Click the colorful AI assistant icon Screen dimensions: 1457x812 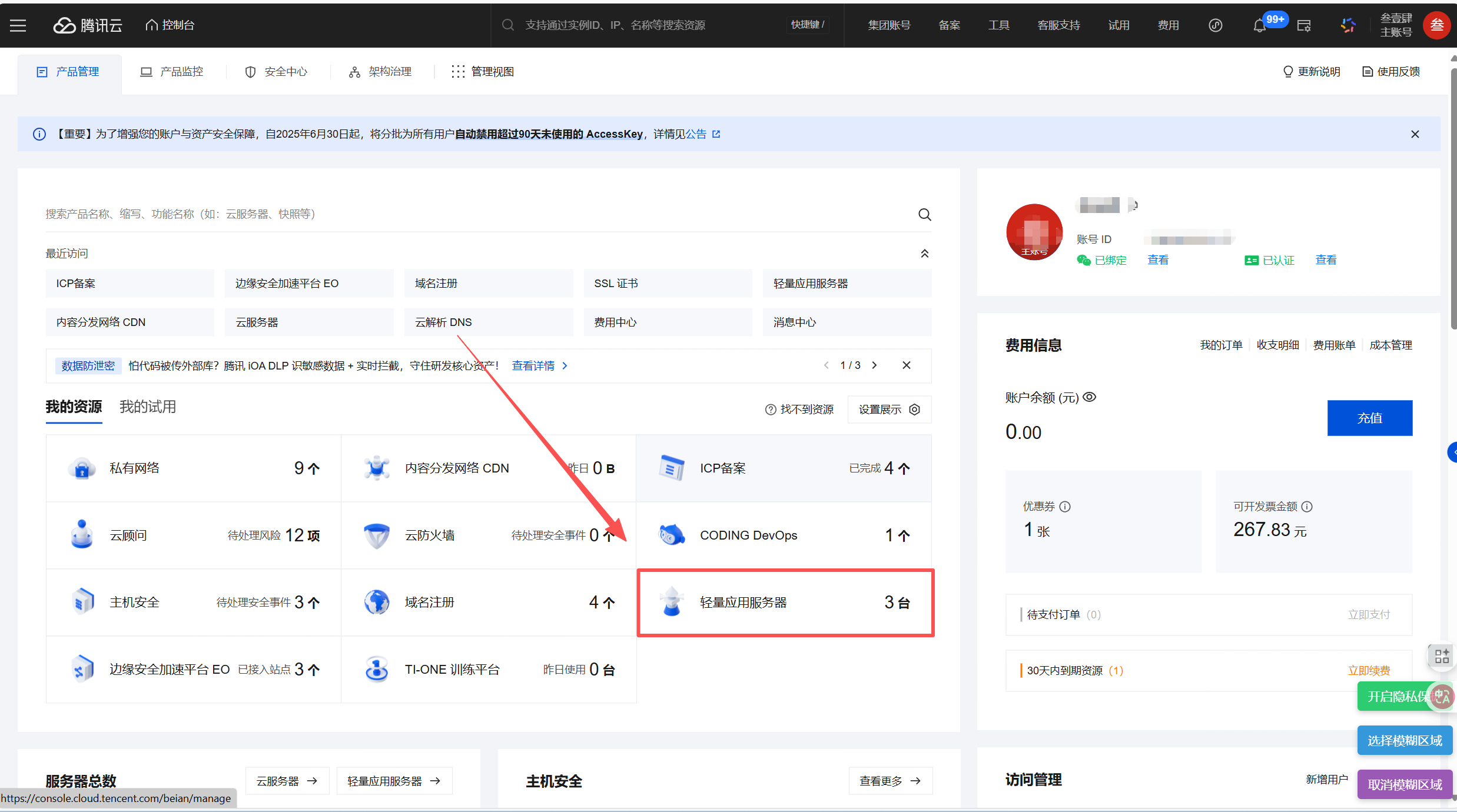pos(1348,25)
